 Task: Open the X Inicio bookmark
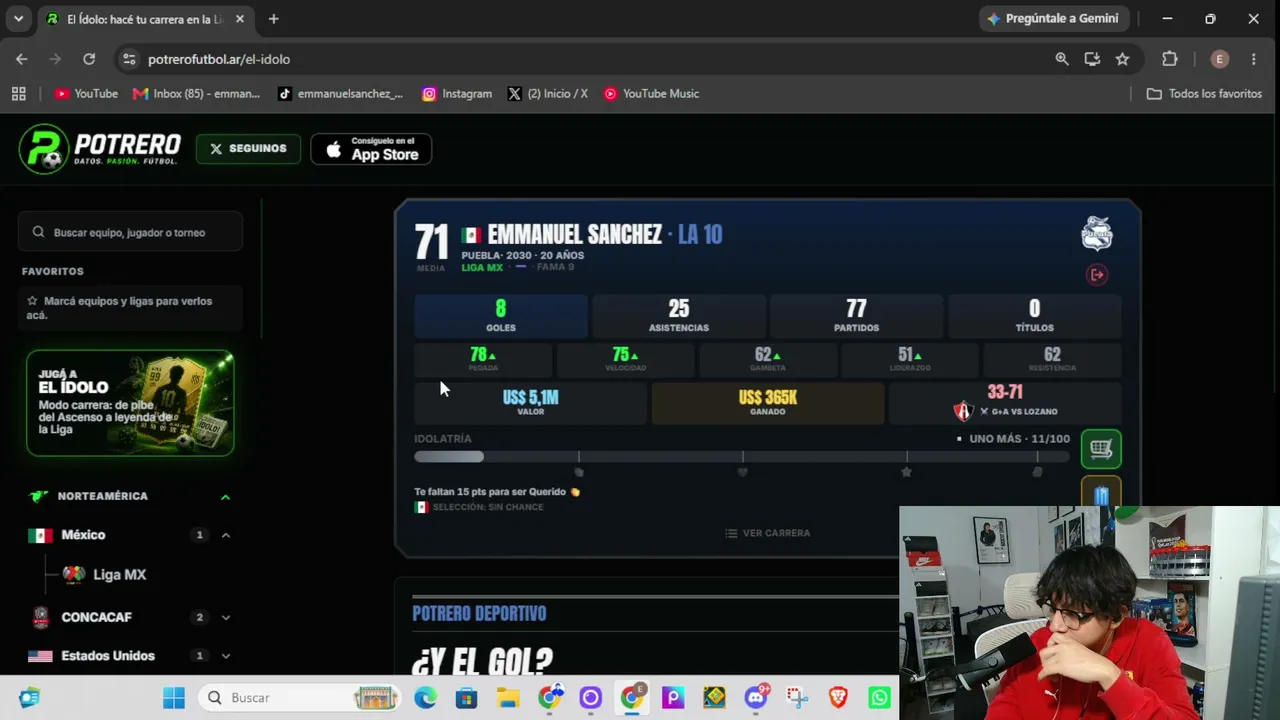[x=547, y=93]
